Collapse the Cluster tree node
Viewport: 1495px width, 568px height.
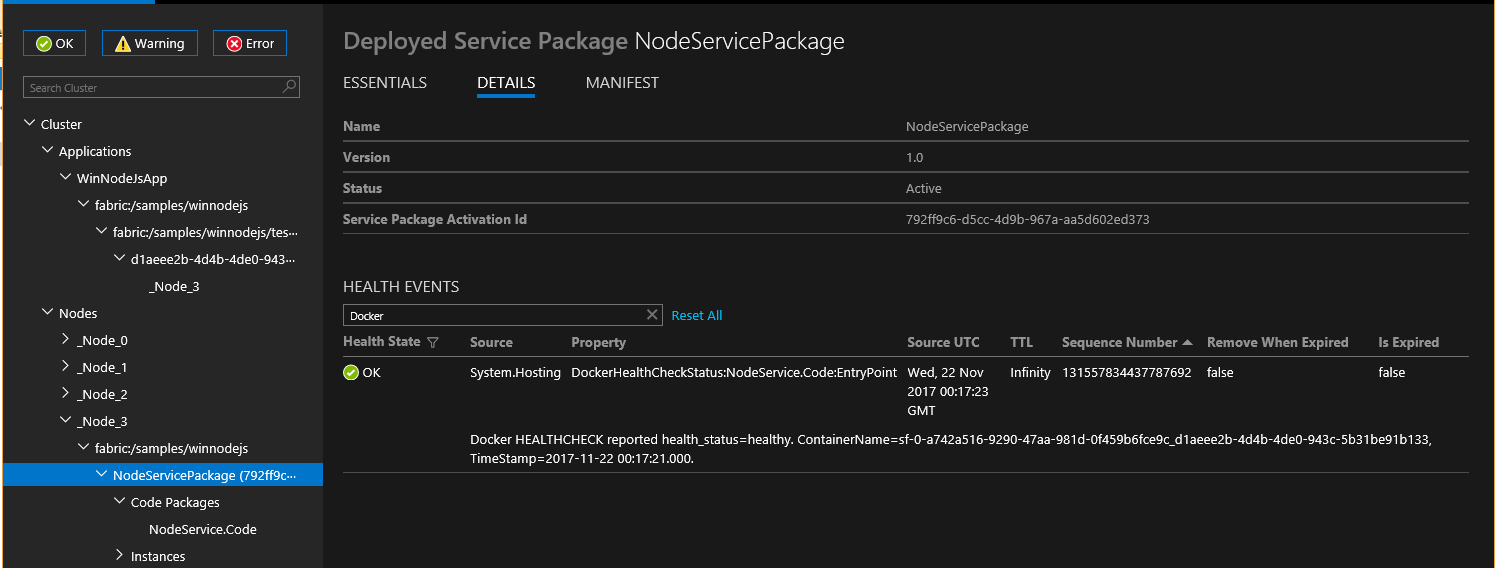click(30, 124)
